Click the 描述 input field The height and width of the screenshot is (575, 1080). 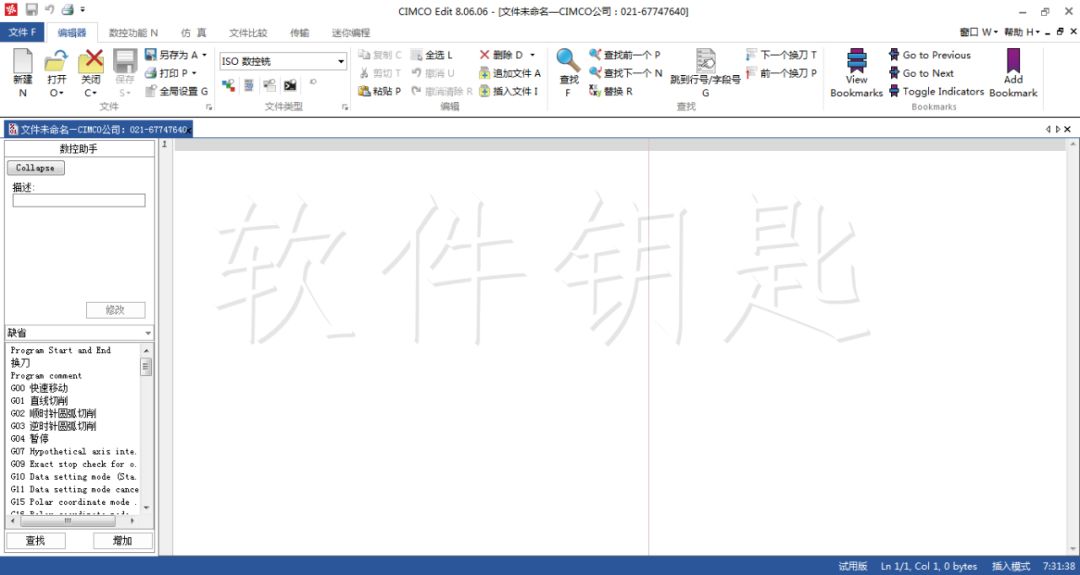pos(79,200)
